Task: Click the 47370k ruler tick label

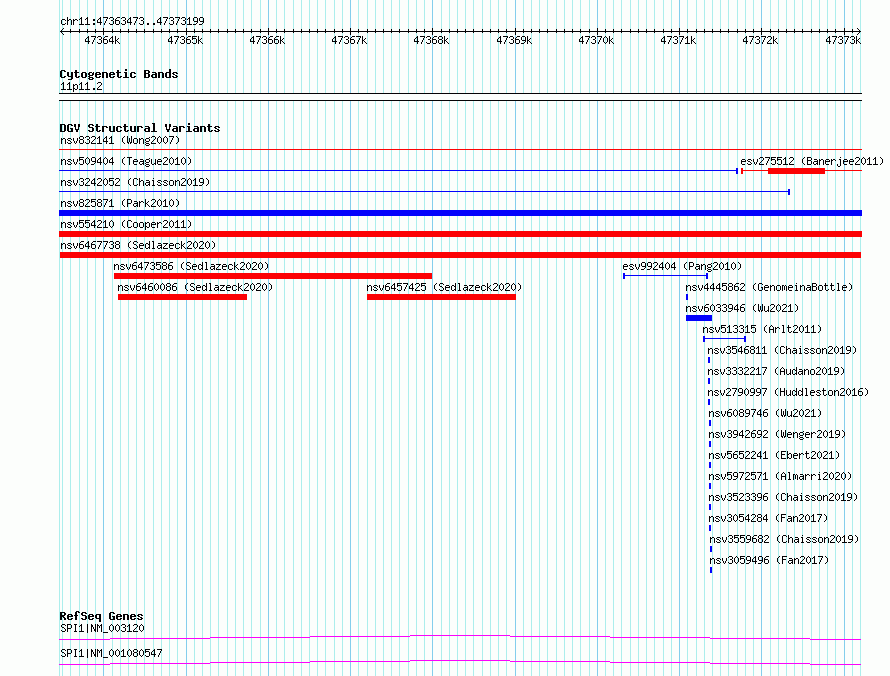Action: coord(596,40)
